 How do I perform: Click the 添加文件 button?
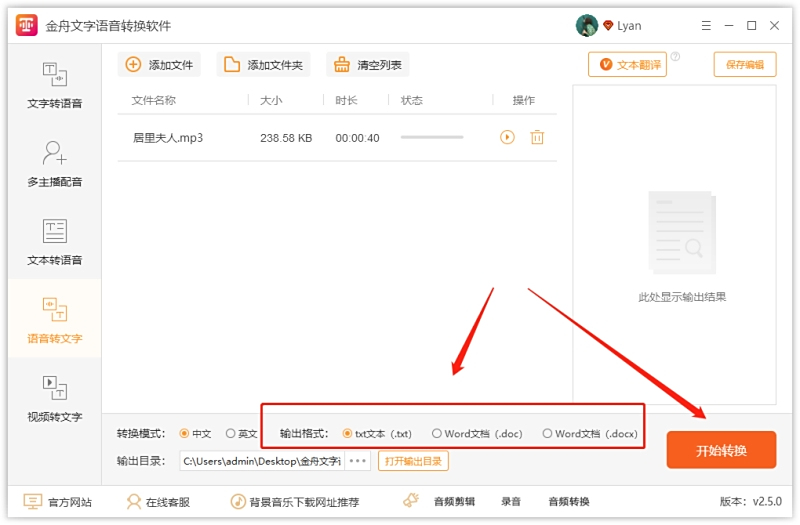coord(159,65)
